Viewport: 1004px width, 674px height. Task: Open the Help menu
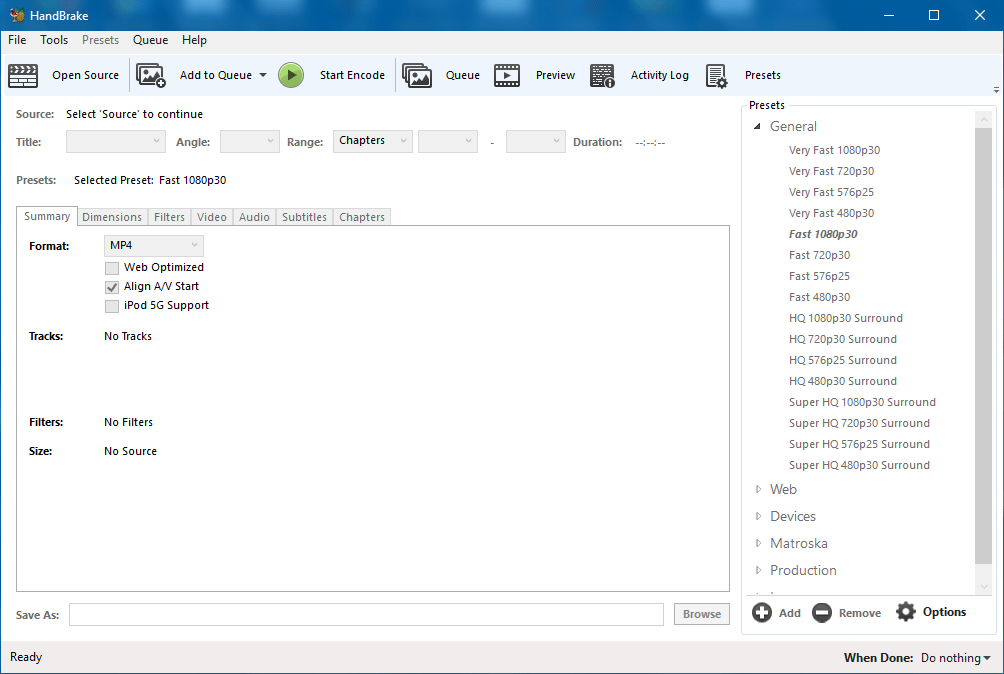[x=194, y=40]
